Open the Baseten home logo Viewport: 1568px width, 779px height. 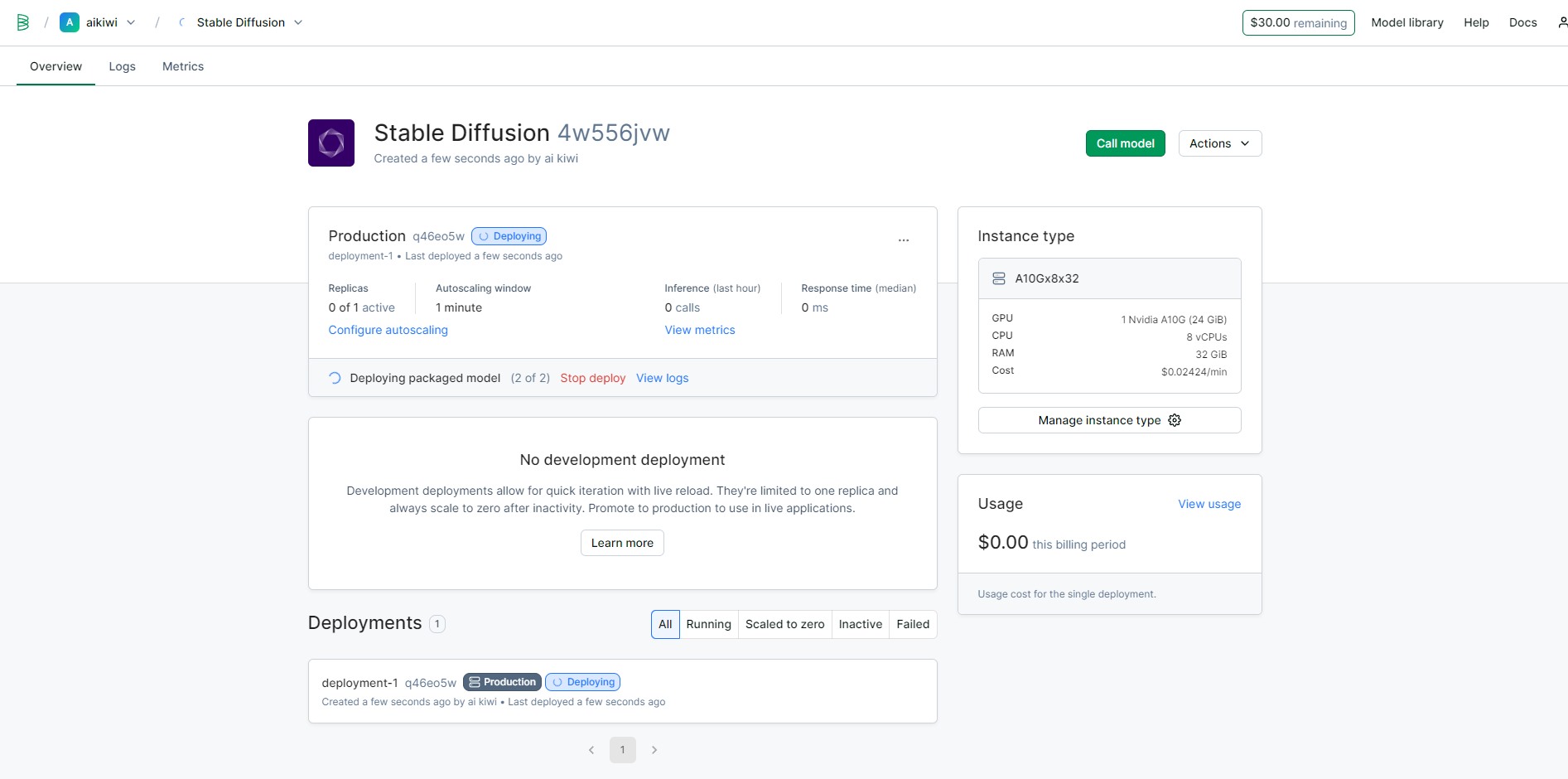[x=23, y=22]
